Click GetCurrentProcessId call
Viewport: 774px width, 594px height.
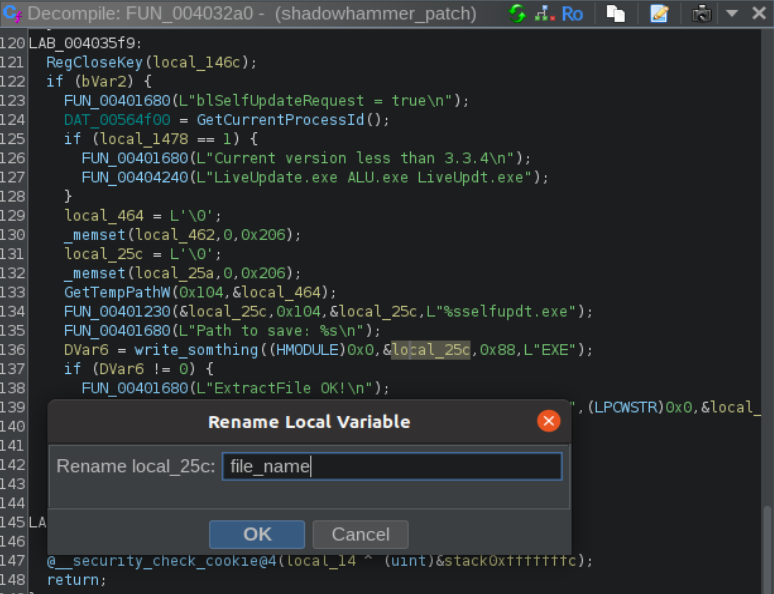pos(280,120)
